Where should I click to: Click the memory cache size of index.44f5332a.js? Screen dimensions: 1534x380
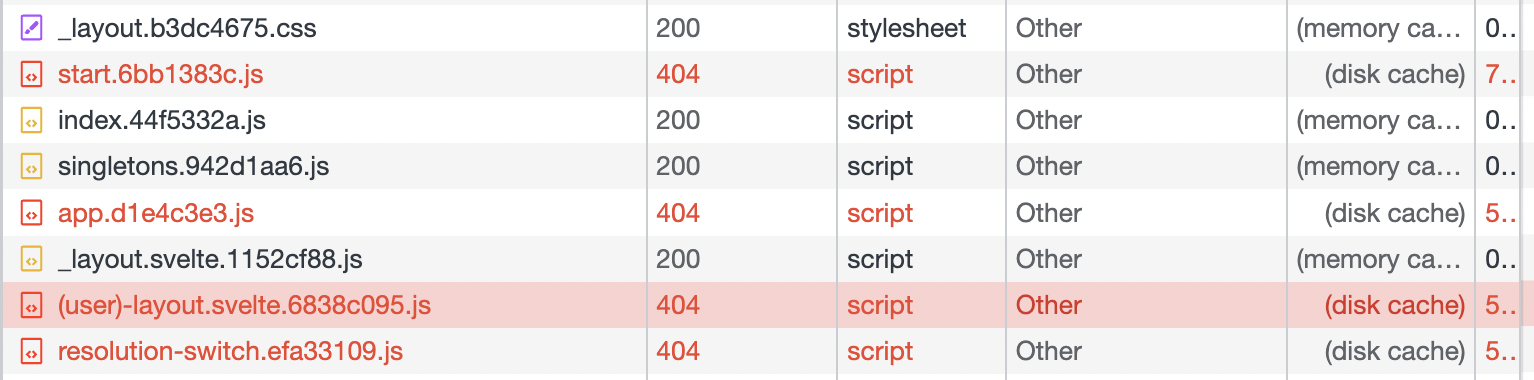point(1380,121)
